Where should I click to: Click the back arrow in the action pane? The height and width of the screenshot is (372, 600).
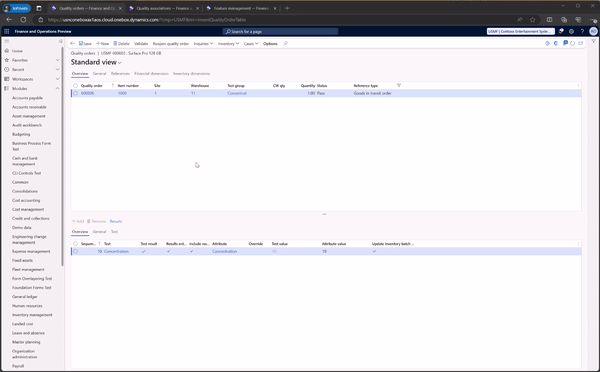click(x=72, y=44)
